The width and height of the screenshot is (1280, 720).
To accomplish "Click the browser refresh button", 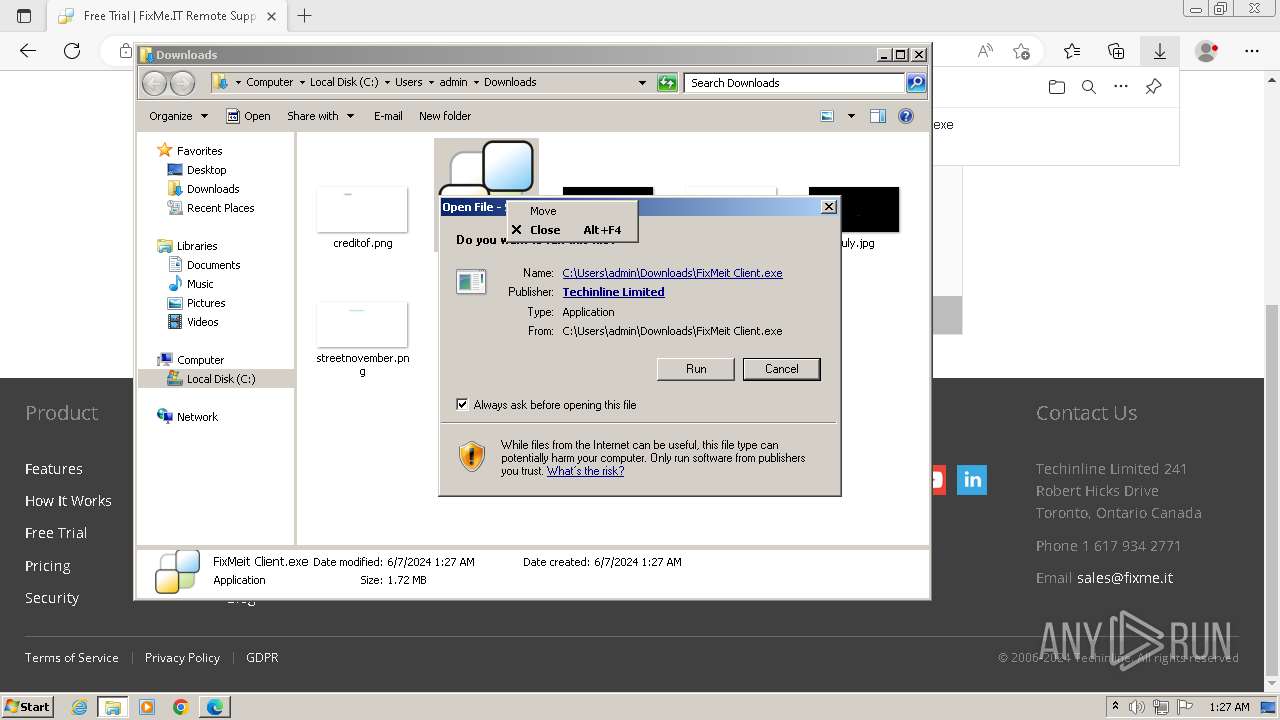I will coord(72,51).
